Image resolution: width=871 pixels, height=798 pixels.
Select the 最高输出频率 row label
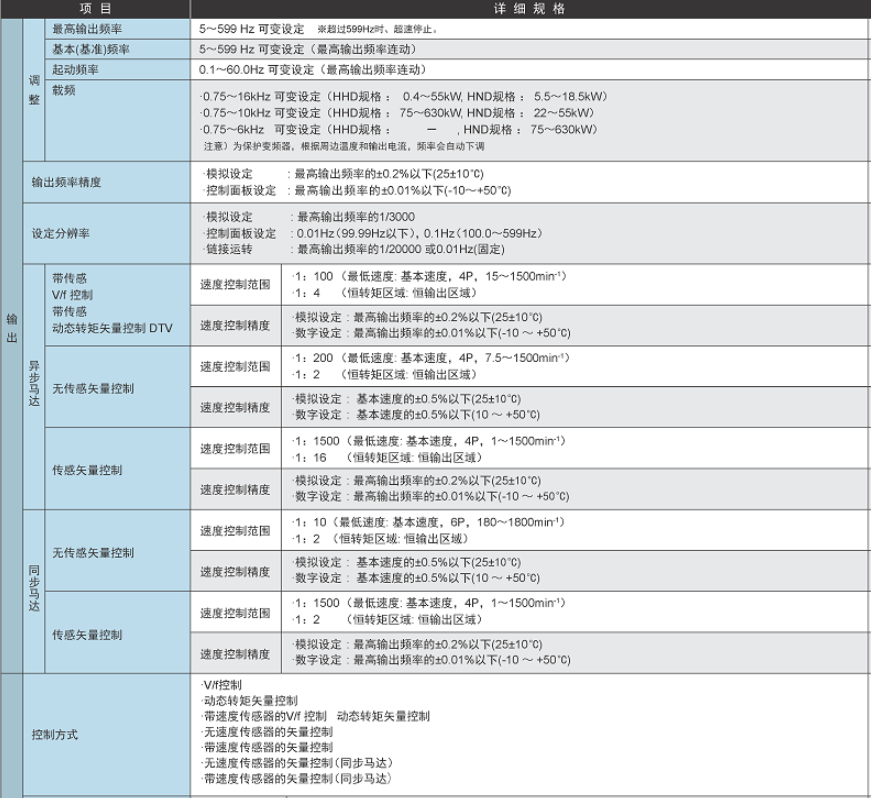pos(87,29)
